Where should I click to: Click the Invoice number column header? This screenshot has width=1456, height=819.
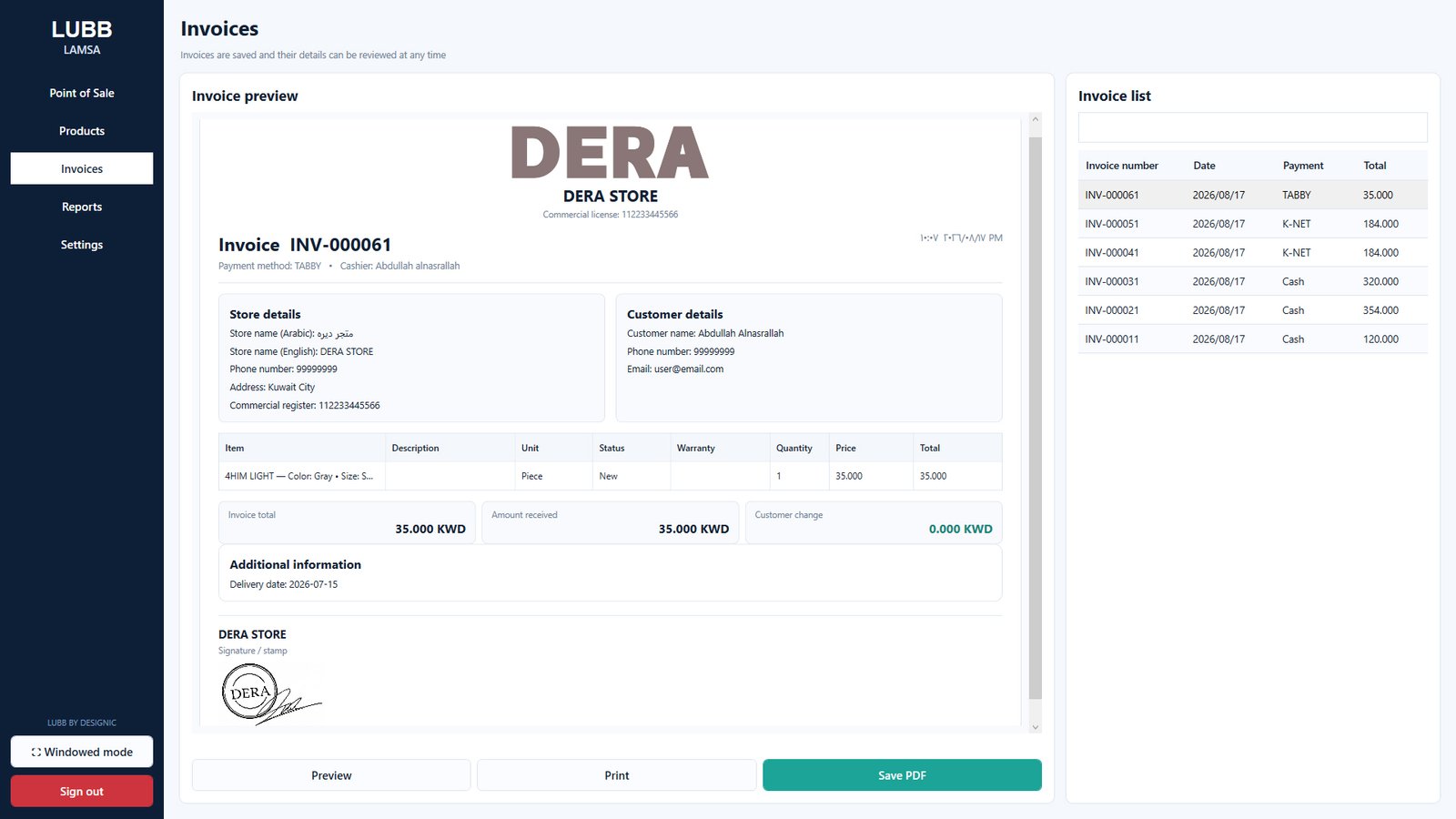(1121, 166)
